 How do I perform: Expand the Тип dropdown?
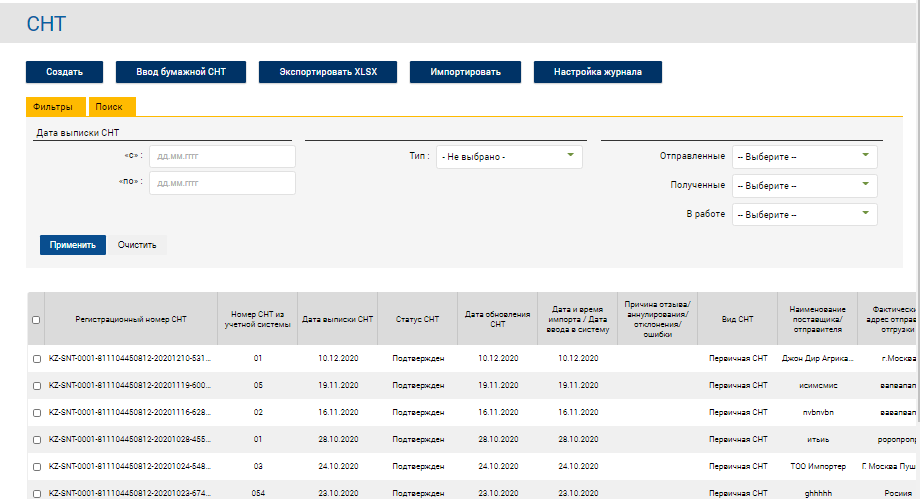509,157
